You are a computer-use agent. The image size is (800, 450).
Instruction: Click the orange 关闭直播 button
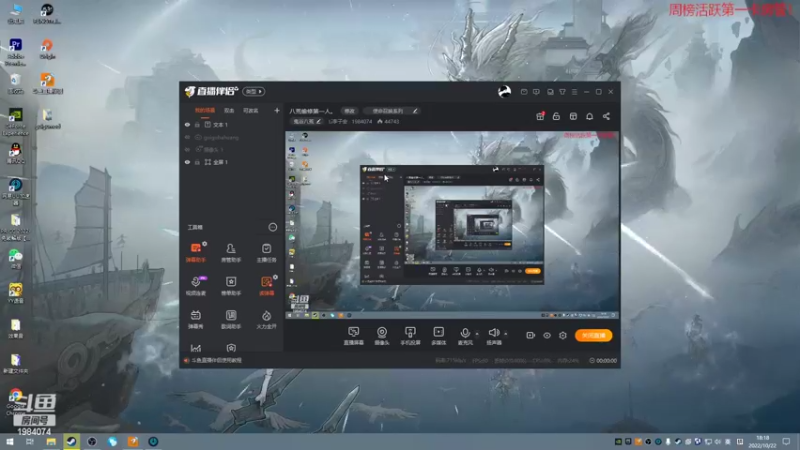pos(593,335)
